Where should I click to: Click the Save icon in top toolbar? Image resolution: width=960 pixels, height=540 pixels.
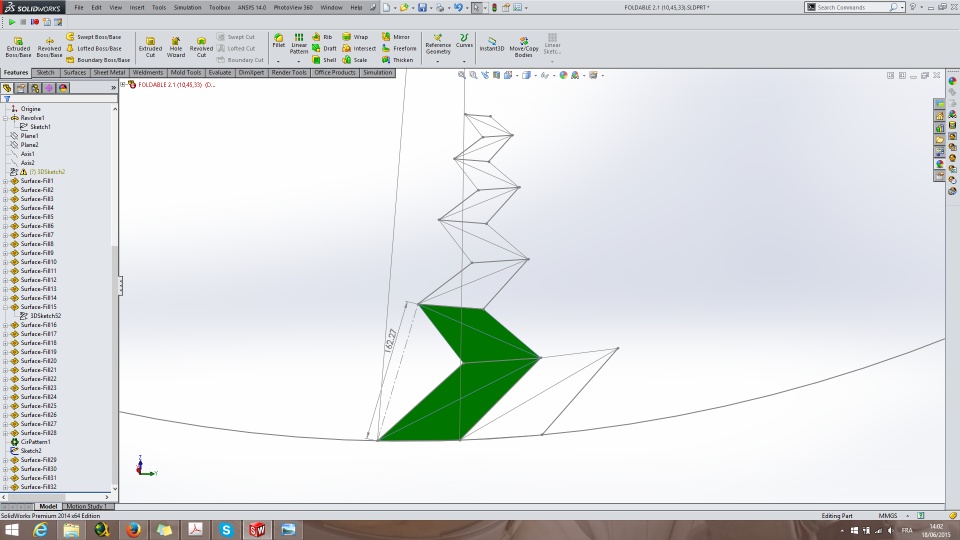(x=422, y=7)
